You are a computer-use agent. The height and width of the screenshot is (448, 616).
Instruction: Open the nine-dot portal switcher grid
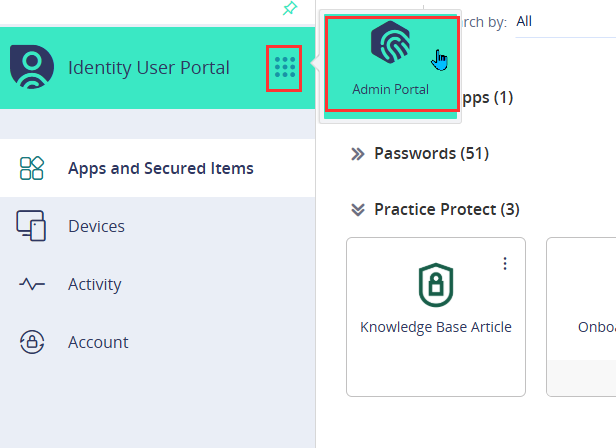(284, 68)
